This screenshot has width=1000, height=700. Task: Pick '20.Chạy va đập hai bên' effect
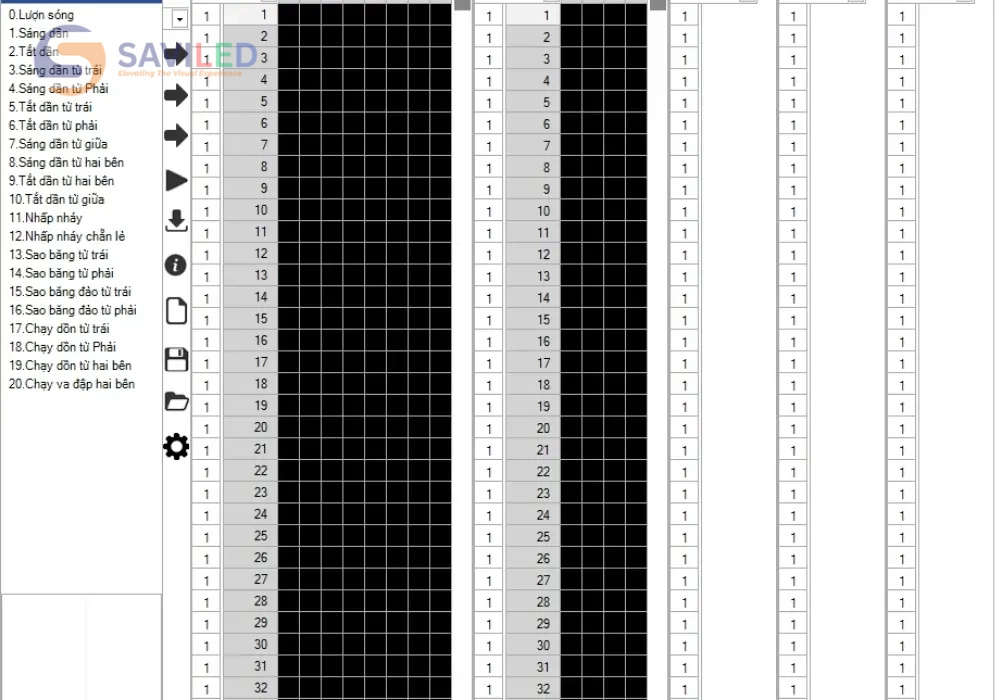click(72, 384)
